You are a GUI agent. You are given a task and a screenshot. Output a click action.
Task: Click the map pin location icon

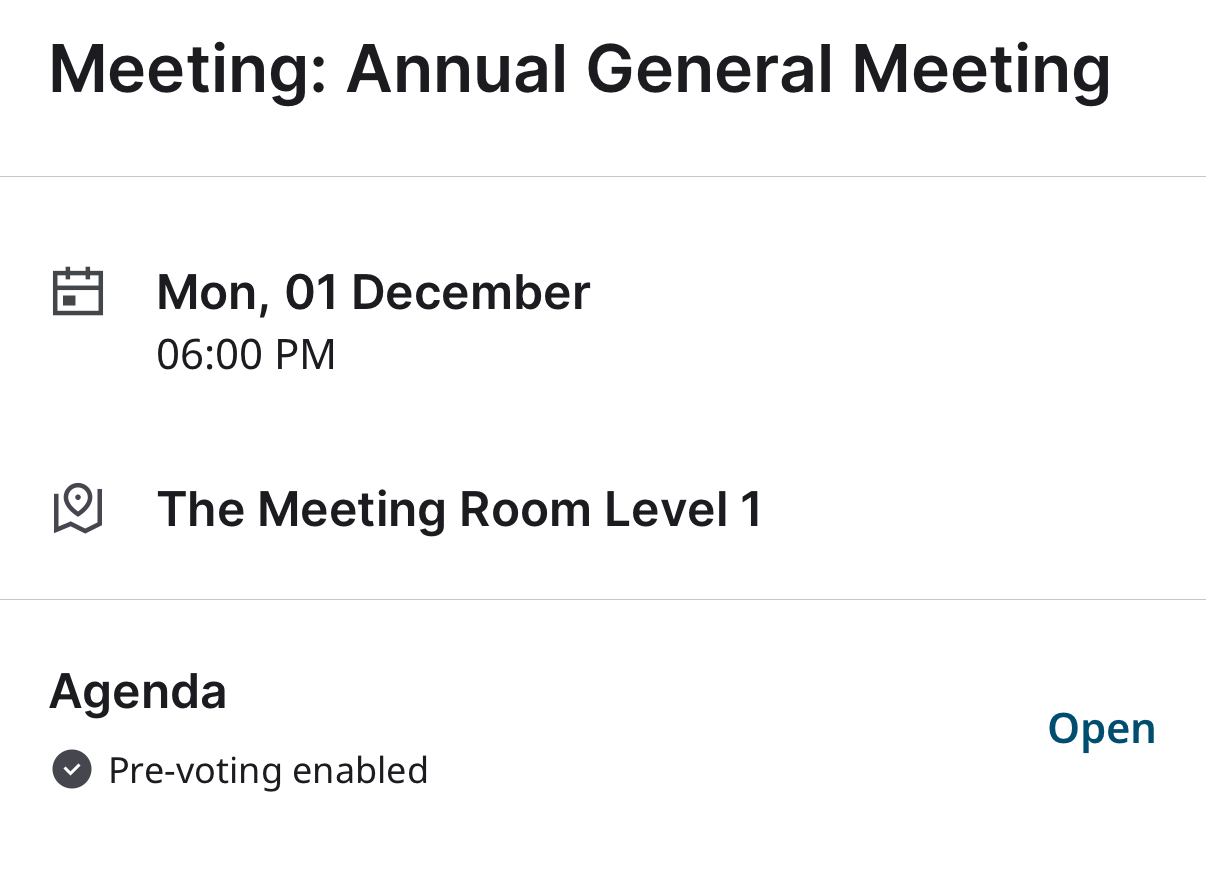tap(77, 509)
